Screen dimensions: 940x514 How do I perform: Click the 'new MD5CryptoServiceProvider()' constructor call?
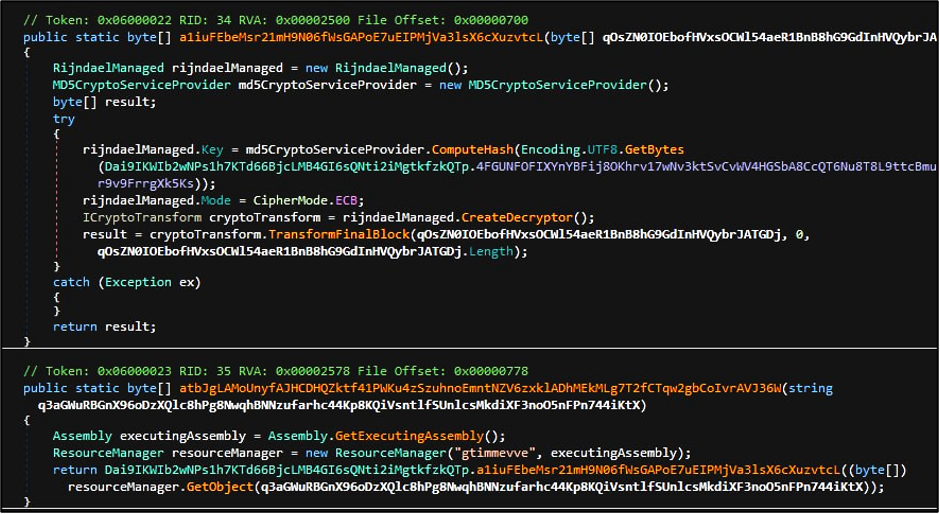click(554, 85)
